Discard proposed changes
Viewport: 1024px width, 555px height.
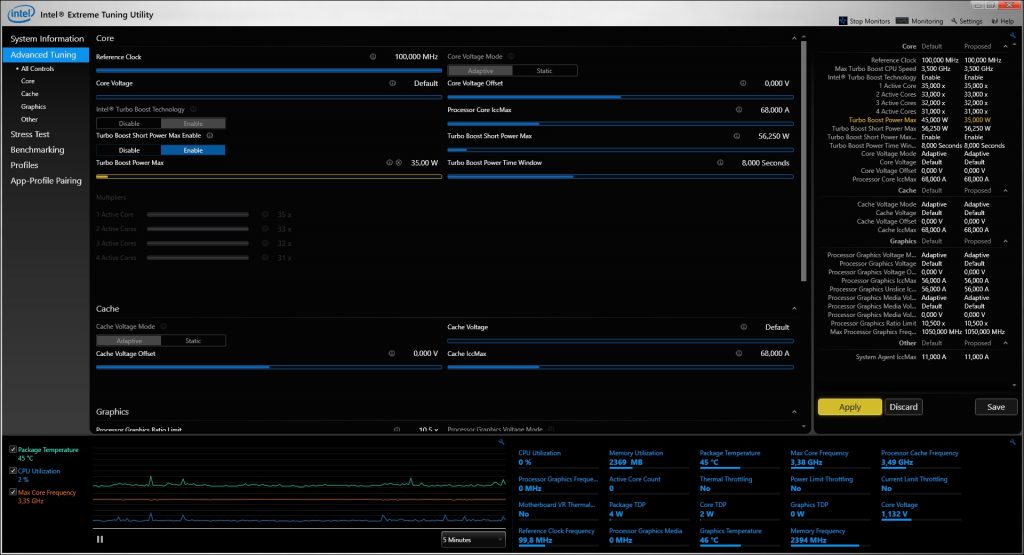click(x=903, y=407)
